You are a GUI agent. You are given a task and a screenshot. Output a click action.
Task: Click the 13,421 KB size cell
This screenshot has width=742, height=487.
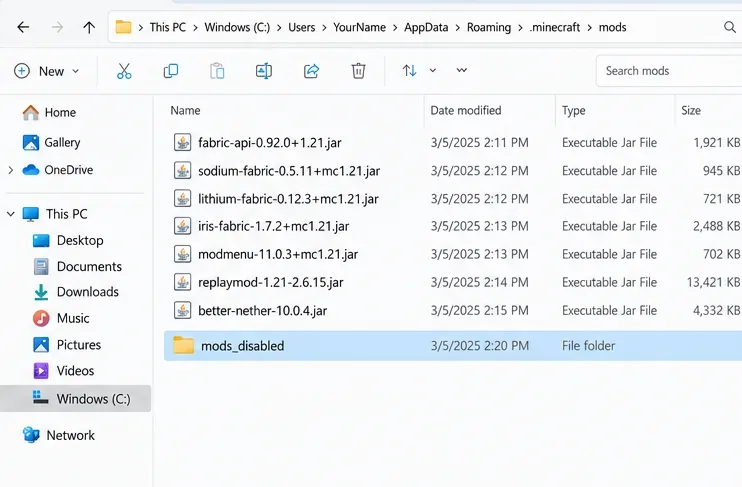[713, 283]
